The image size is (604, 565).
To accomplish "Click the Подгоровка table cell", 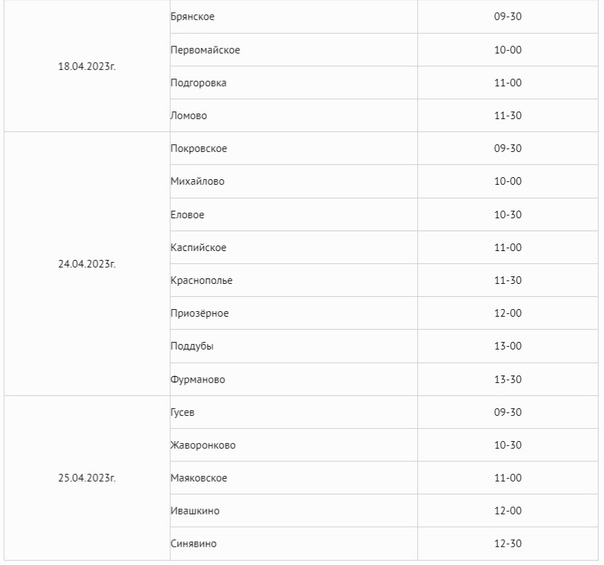I will click(x=198, y=83).
